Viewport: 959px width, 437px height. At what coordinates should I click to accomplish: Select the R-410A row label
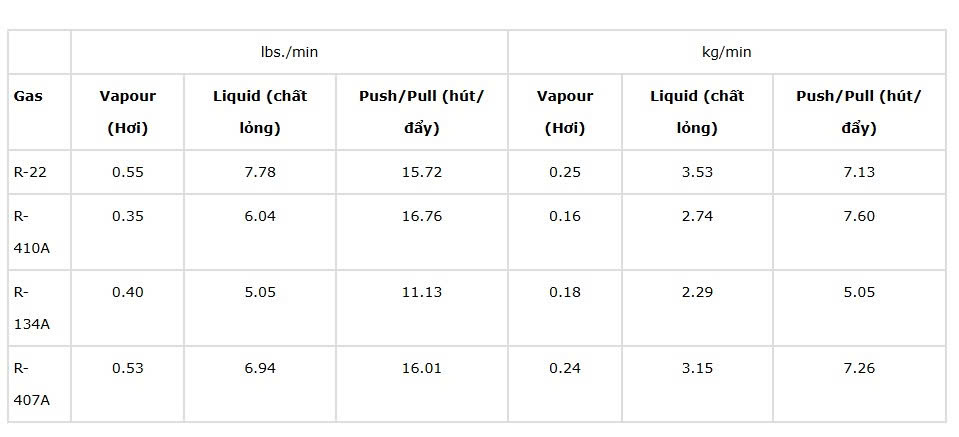click(30, 231)
